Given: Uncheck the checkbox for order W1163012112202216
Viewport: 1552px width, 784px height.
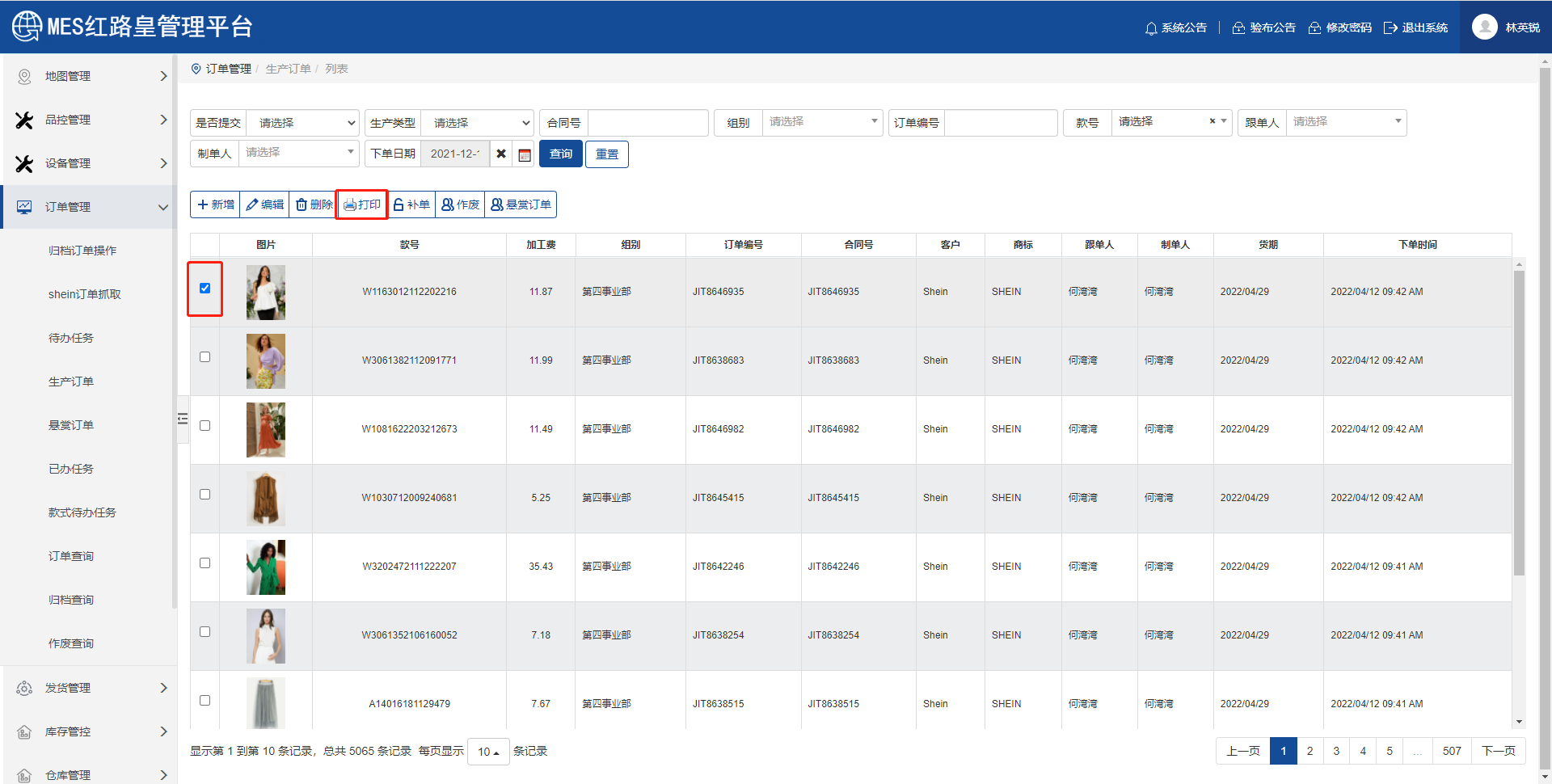Looking at the screenshot, I should pos(205,289).
